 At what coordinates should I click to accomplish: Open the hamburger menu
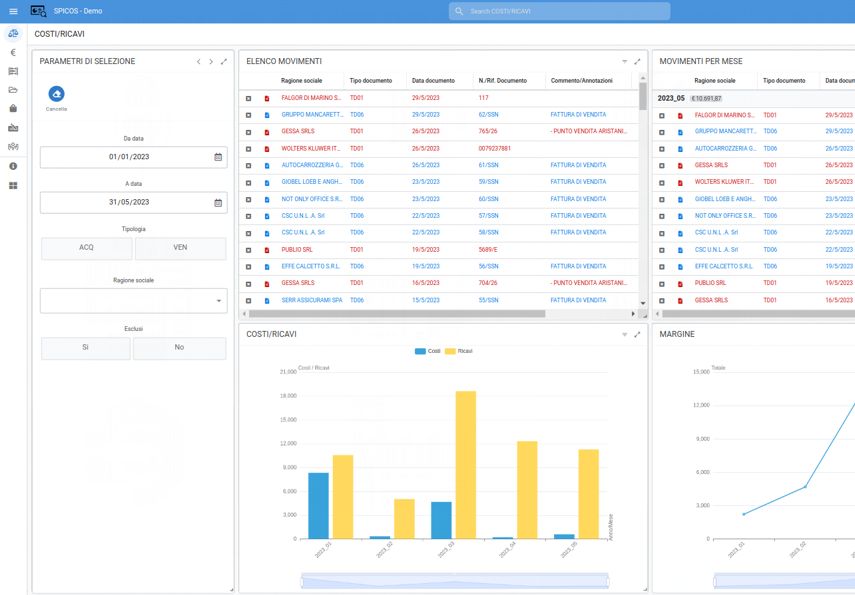(x=13, y=11)
